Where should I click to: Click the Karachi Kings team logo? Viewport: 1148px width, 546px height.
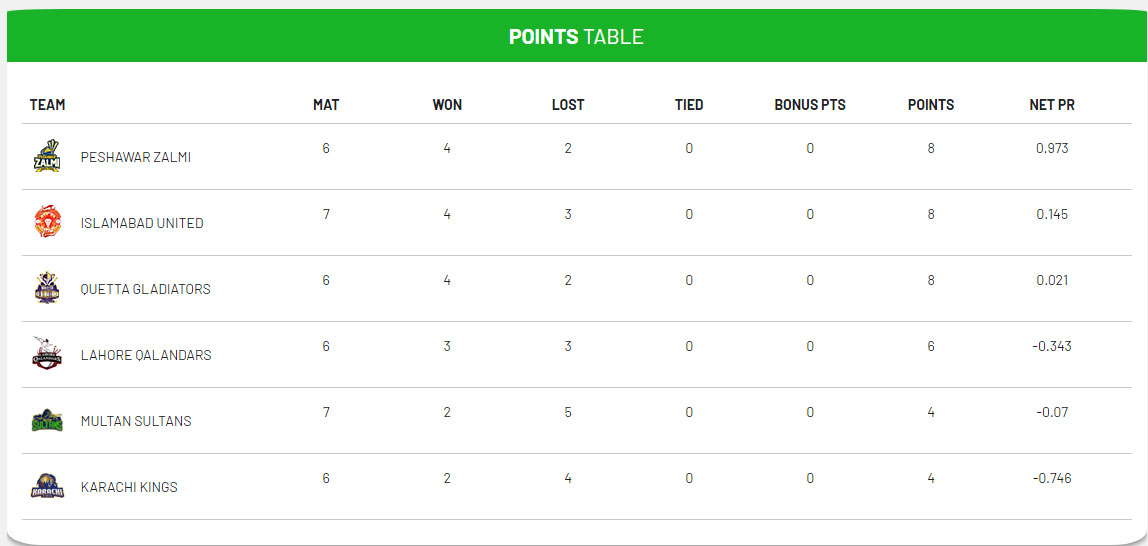click(x=47, y=486)
